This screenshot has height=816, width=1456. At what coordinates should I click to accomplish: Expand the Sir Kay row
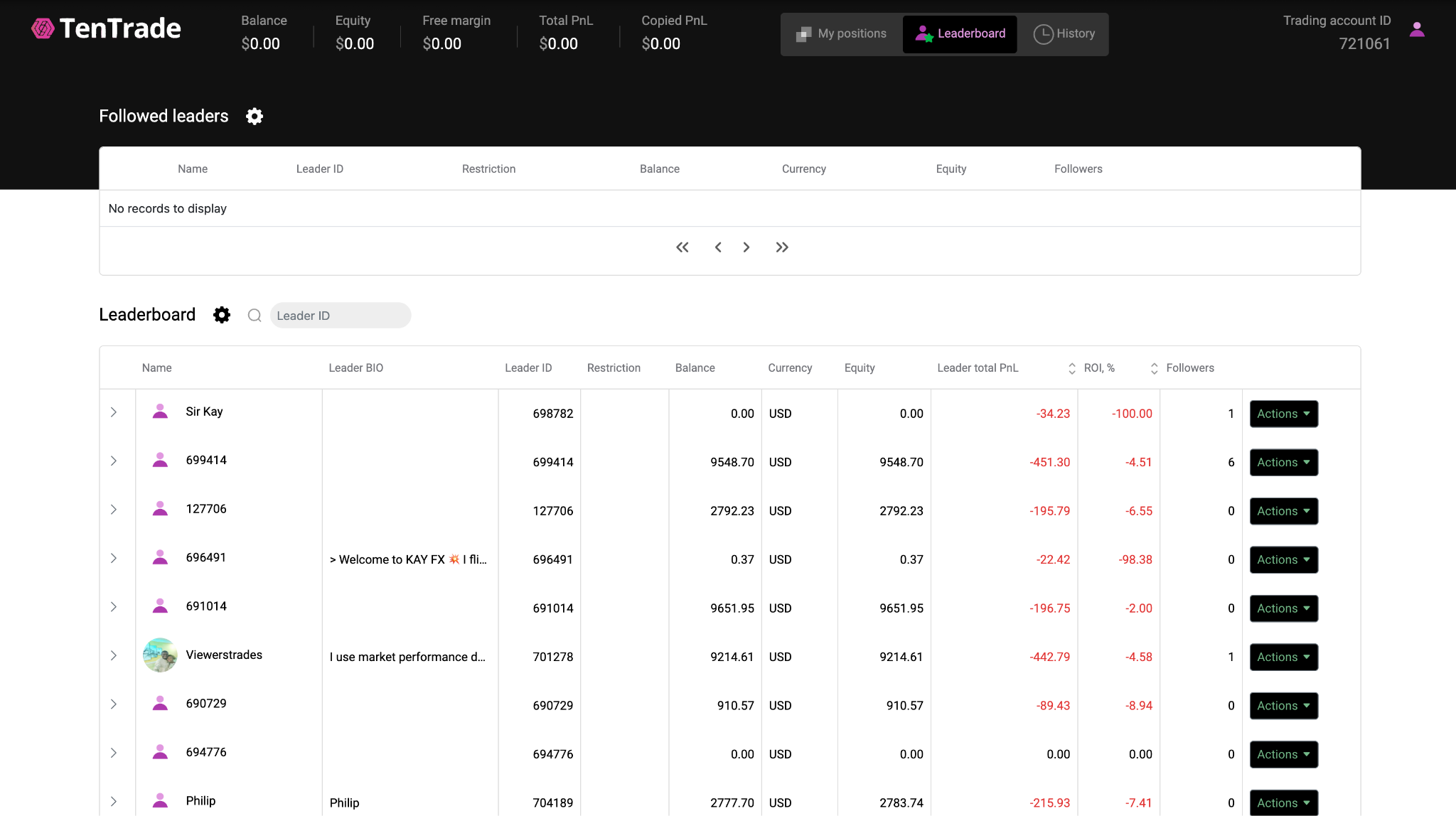[114, 412]
